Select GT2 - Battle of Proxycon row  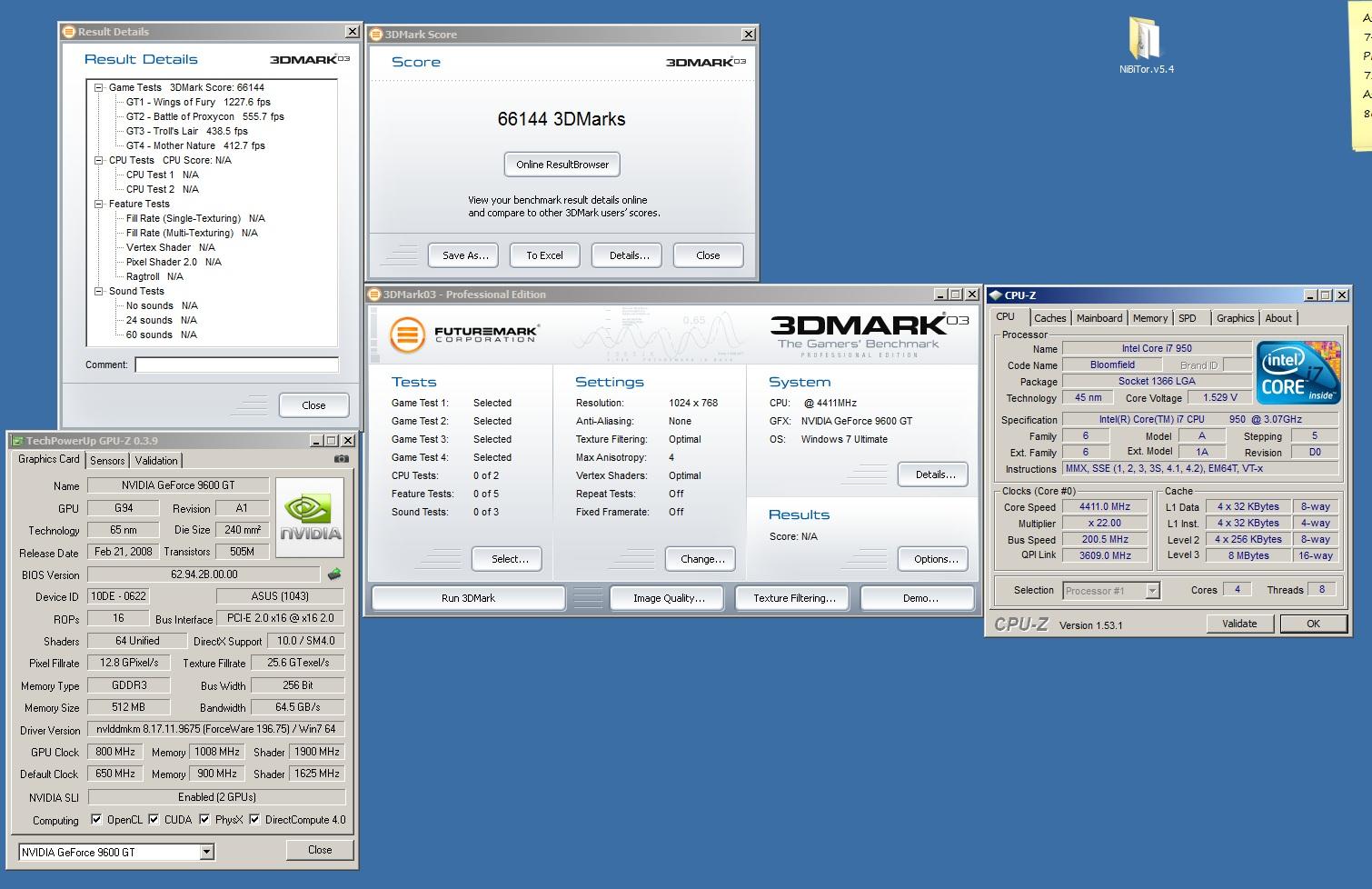click(205, 116)
